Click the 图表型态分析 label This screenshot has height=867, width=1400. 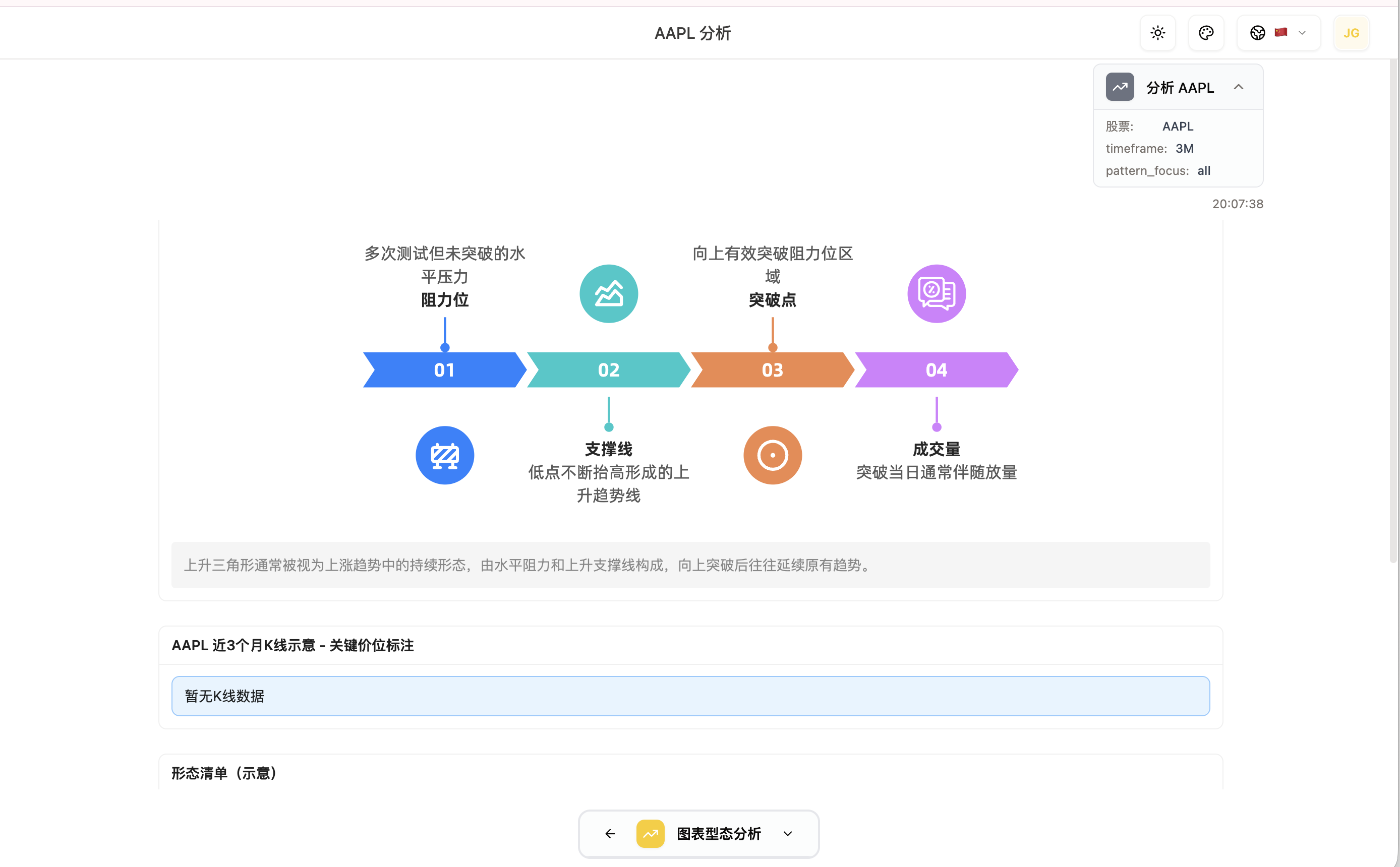pyautogui.click(x=719, y=834)
